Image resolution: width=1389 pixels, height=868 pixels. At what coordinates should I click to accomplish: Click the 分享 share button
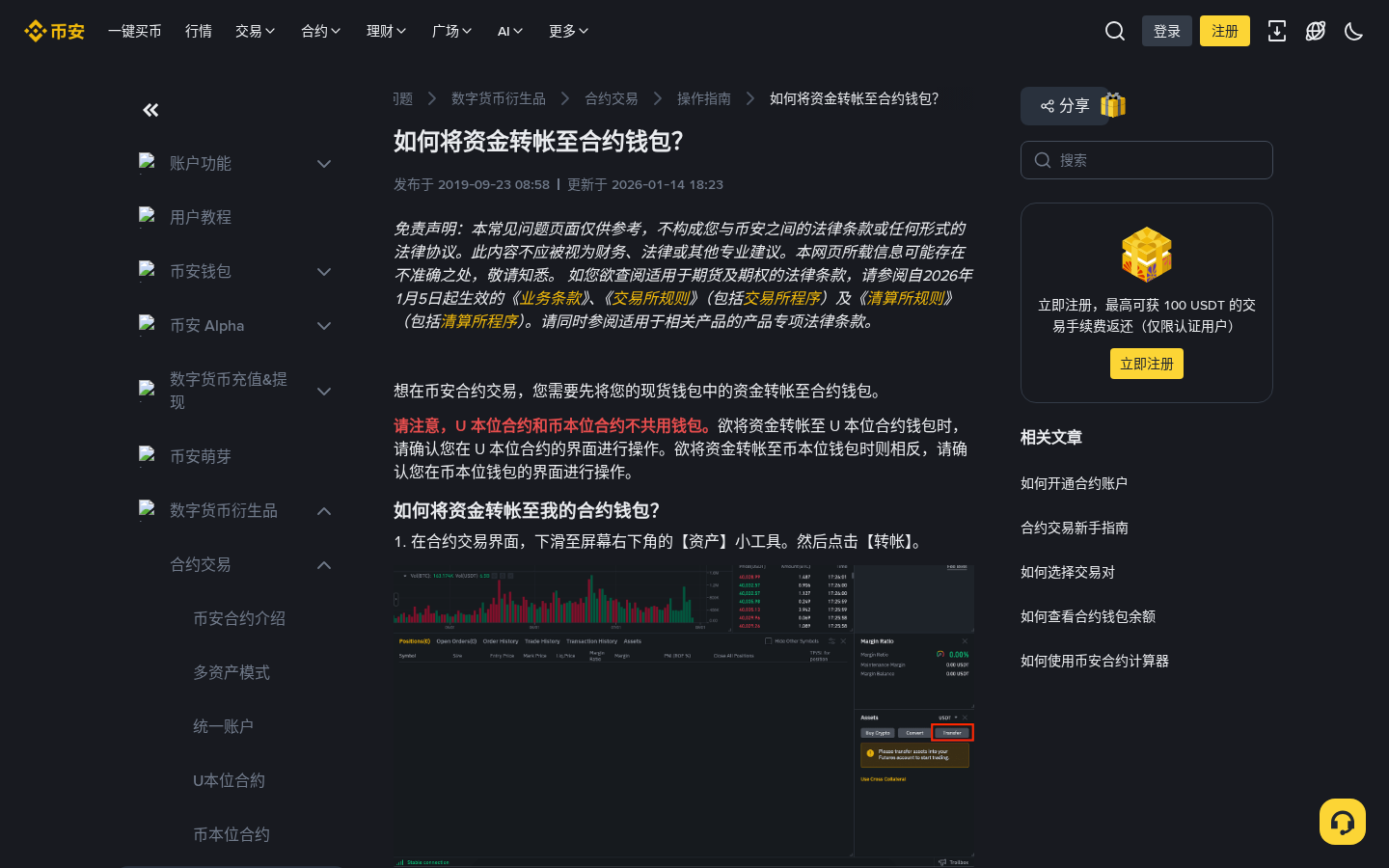coord(1065,106)
